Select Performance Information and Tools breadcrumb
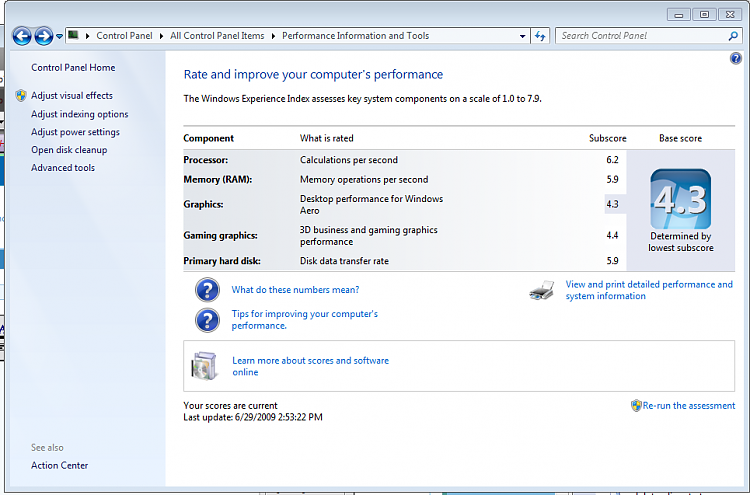Image resolution: width=750 pixels, height=495 pixels. (355, 36)
